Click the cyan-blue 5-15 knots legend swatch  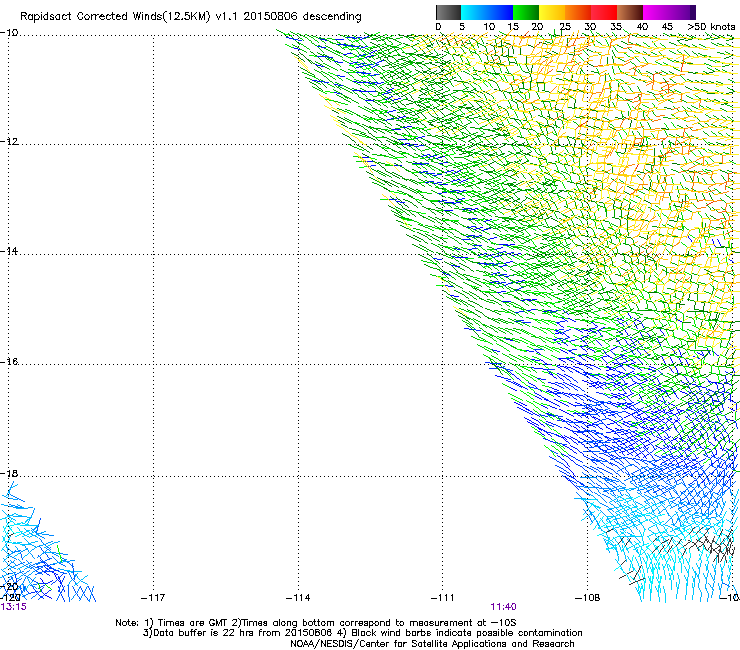(x=487, y=12)
